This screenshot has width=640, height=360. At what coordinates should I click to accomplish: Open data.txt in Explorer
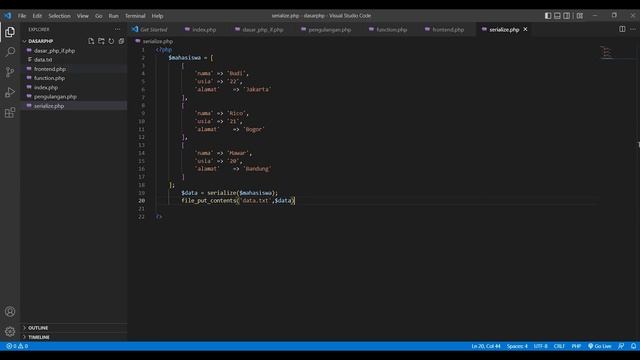[43, 60]
